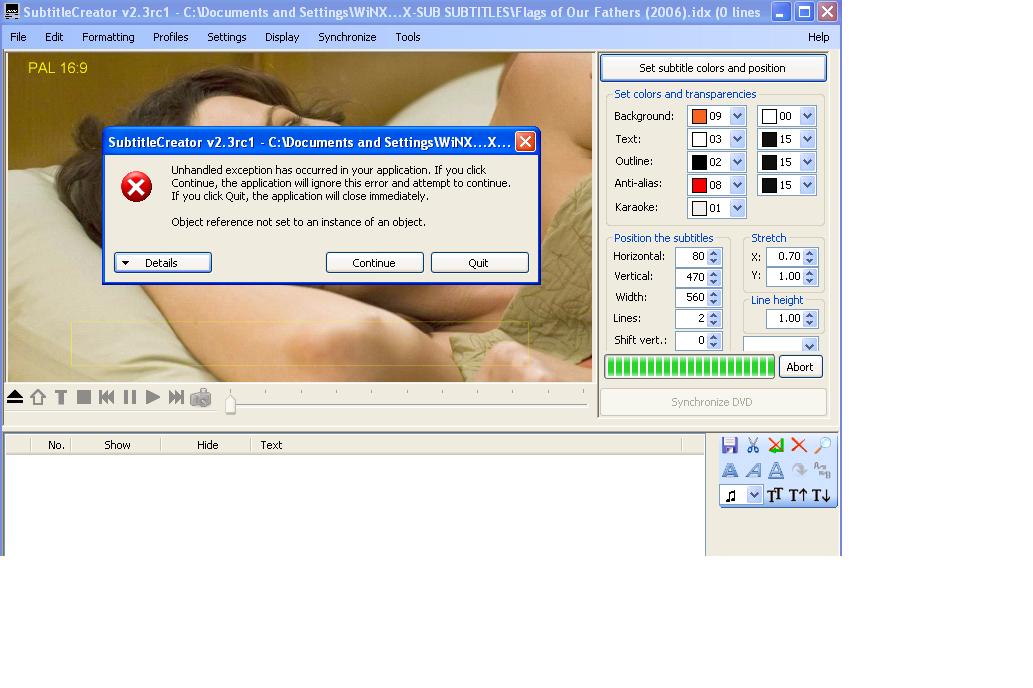This screenshot has width=1033, height=688.
Task: Open the Display menu
Action: pos(282,37)
